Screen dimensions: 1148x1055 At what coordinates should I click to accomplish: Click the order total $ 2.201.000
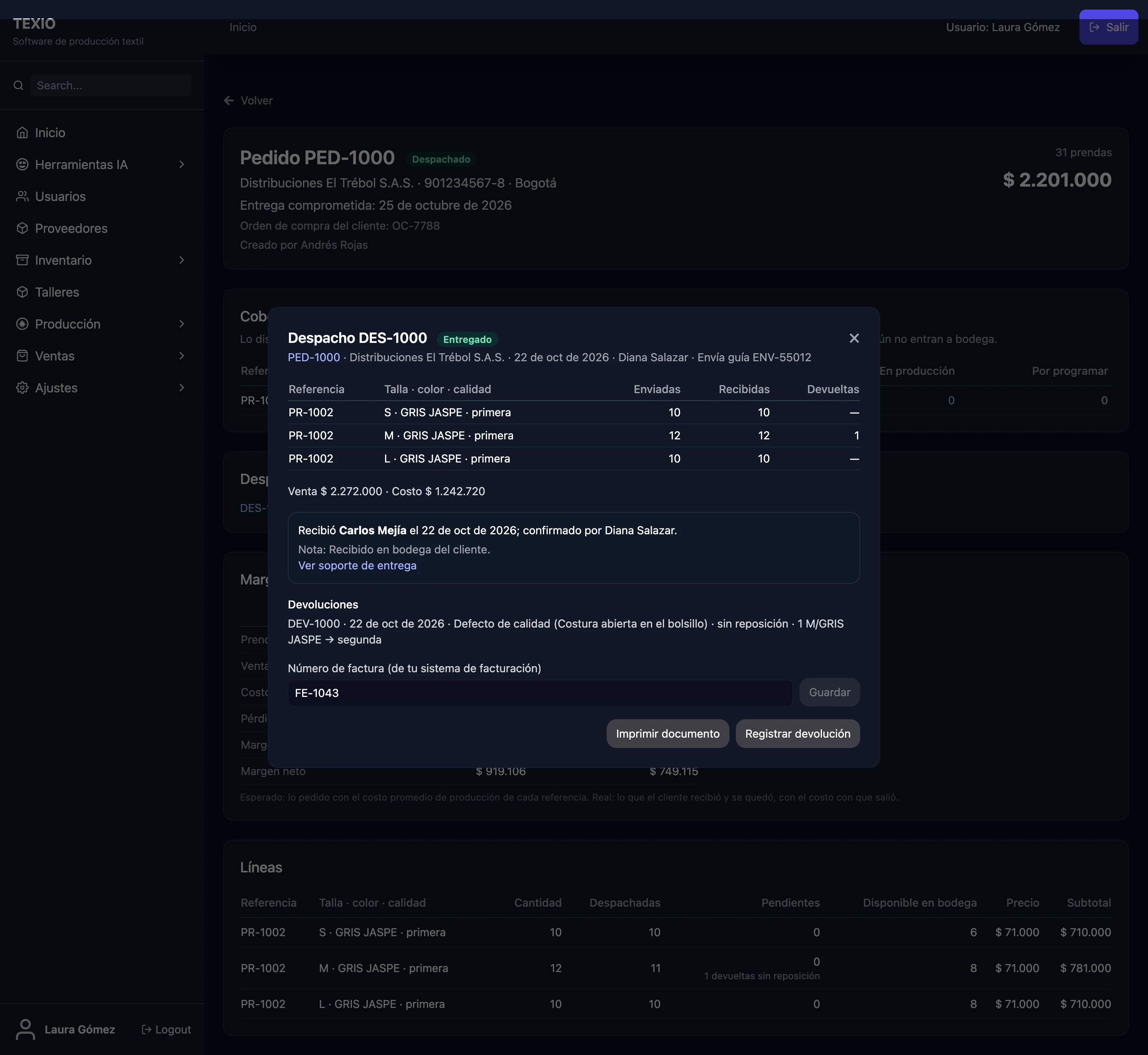pos(1057,180)
